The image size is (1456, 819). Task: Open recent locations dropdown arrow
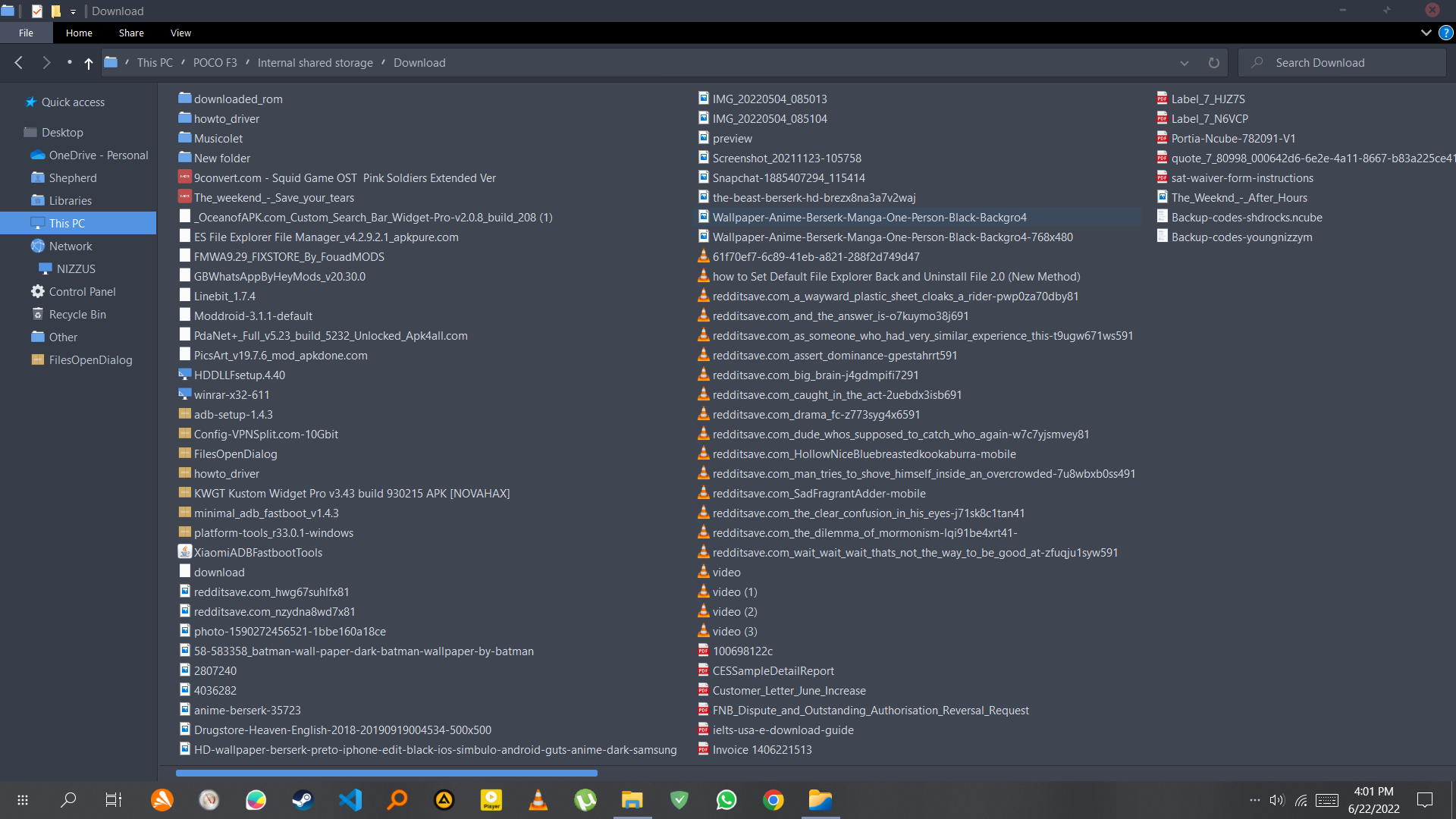pos(69,63)
